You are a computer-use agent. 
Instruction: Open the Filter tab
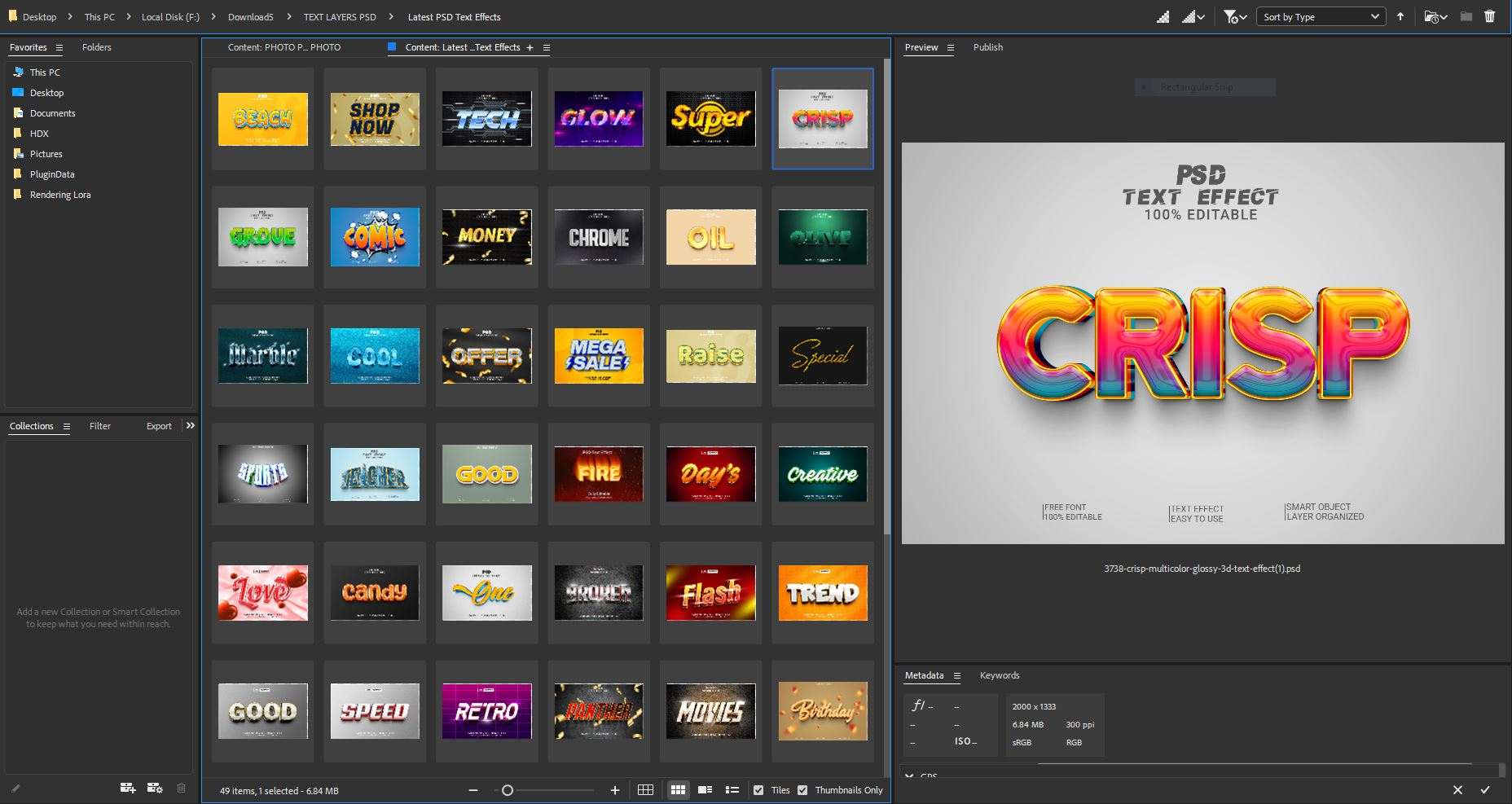(x=100, y=426)
